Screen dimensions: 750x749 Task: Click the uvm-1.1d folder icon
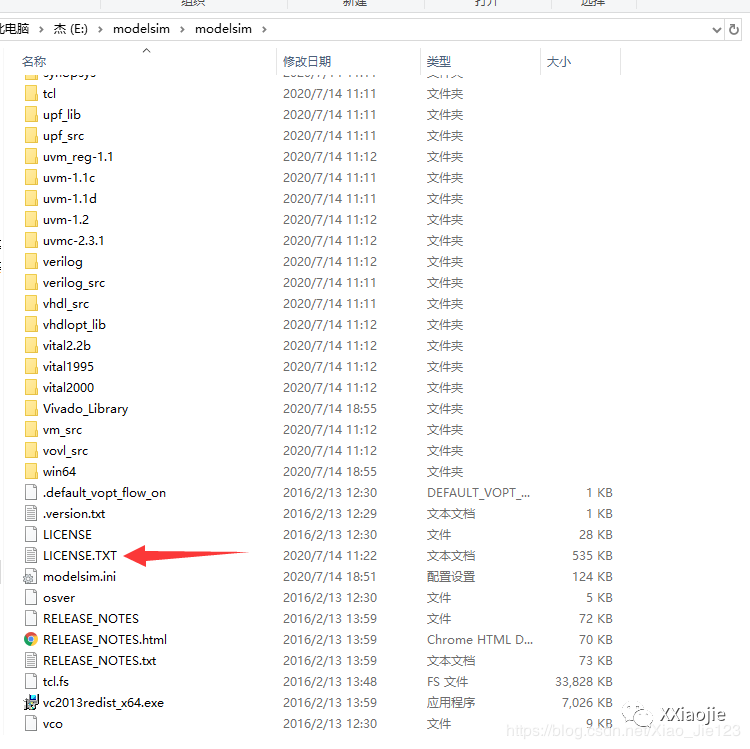point(31,198)
